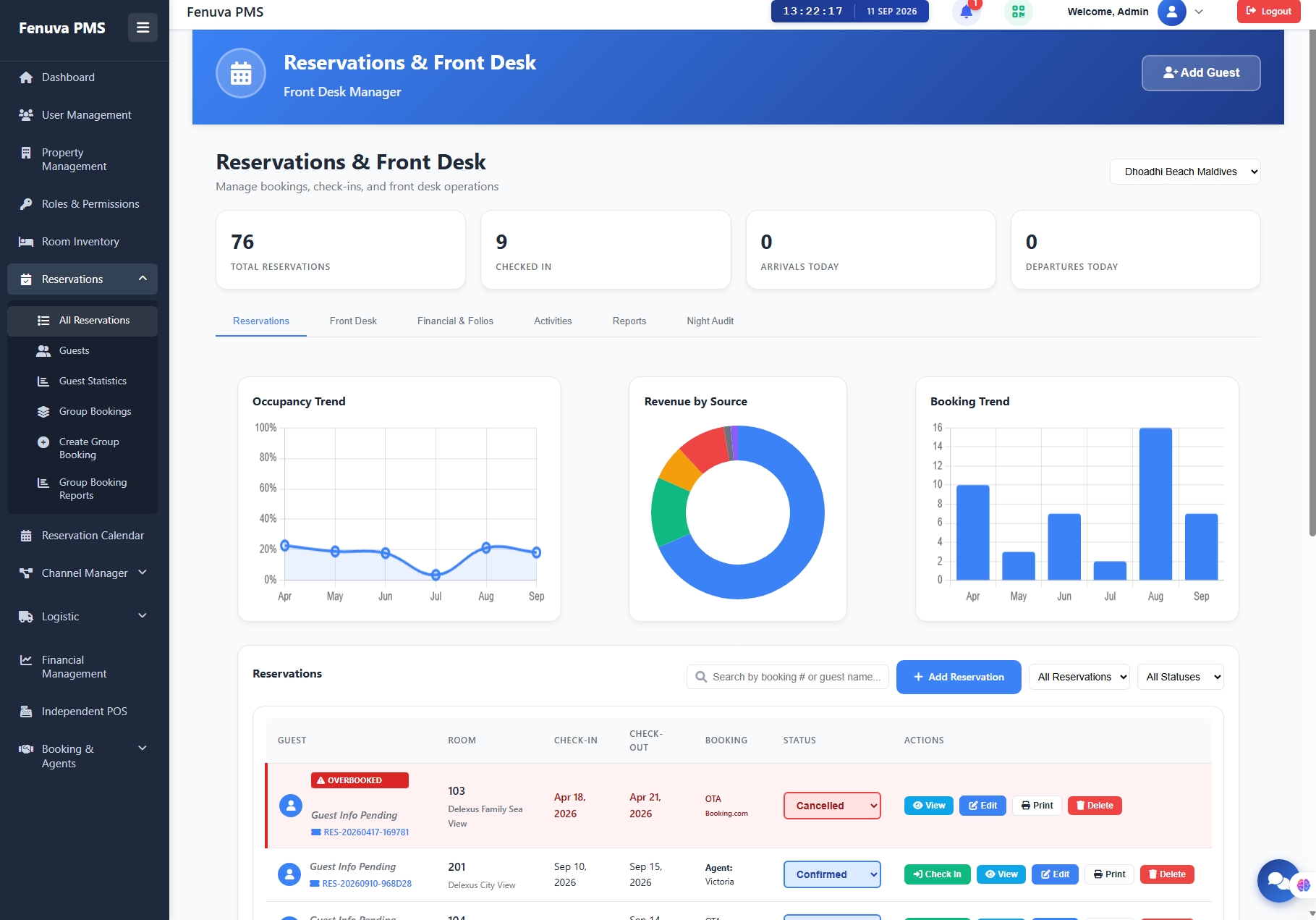The width and height of the screenshot is (1316, 920).
Task: Click the guest avatar for room 103
Action: (291, 806)
